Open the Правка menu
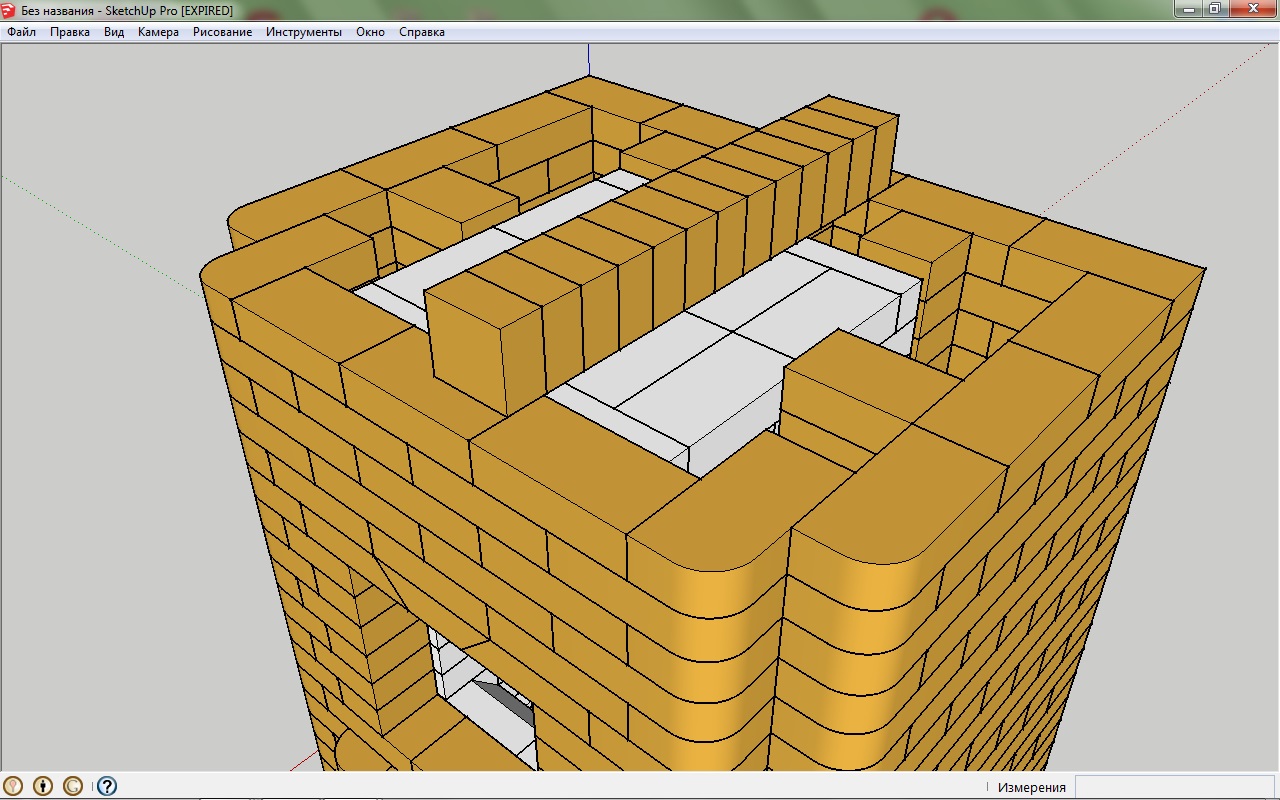Screen dimensions: 1280x800 (x=70, y=32)
